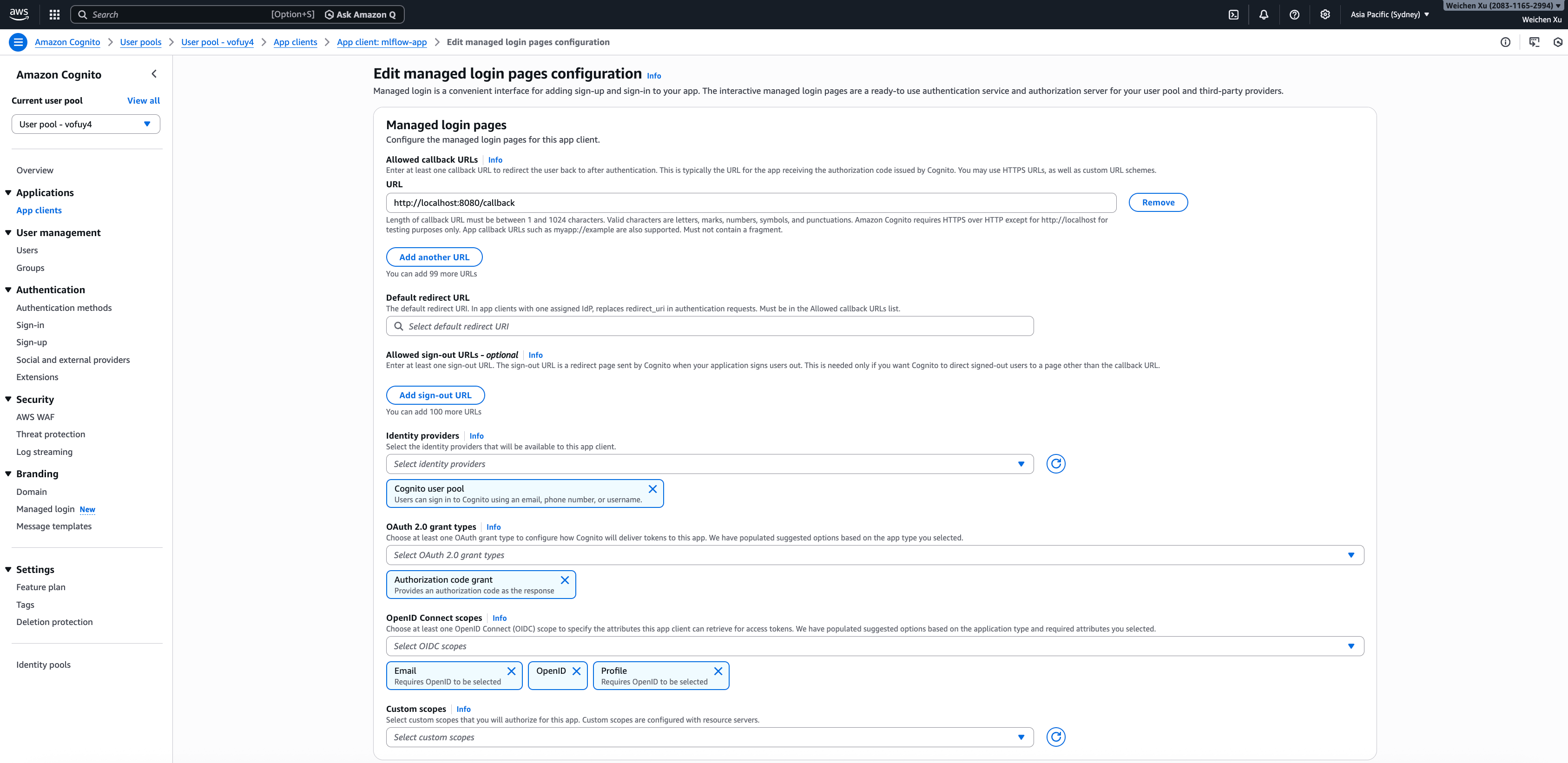Image resolution: width=1568 pixels, height=763 pixels.
Task: Select App clients in the sidebar
Action: [x=39, y=210]
